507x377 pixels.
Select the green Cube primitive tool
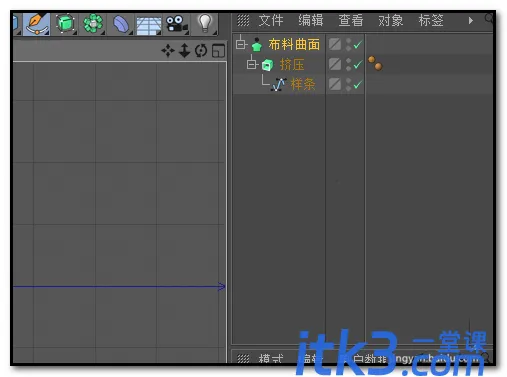(x=65, y=24)
